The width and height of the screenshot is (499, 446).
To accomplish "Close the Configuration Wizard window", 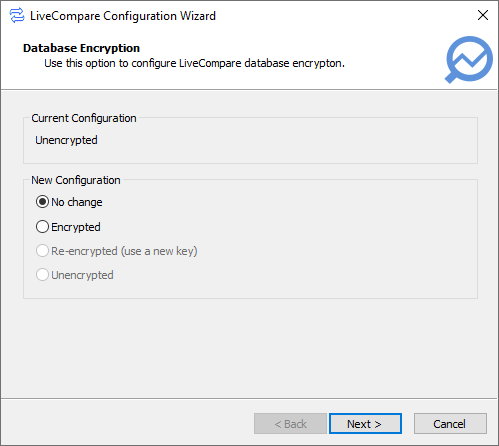I will (x=483, y=15).
